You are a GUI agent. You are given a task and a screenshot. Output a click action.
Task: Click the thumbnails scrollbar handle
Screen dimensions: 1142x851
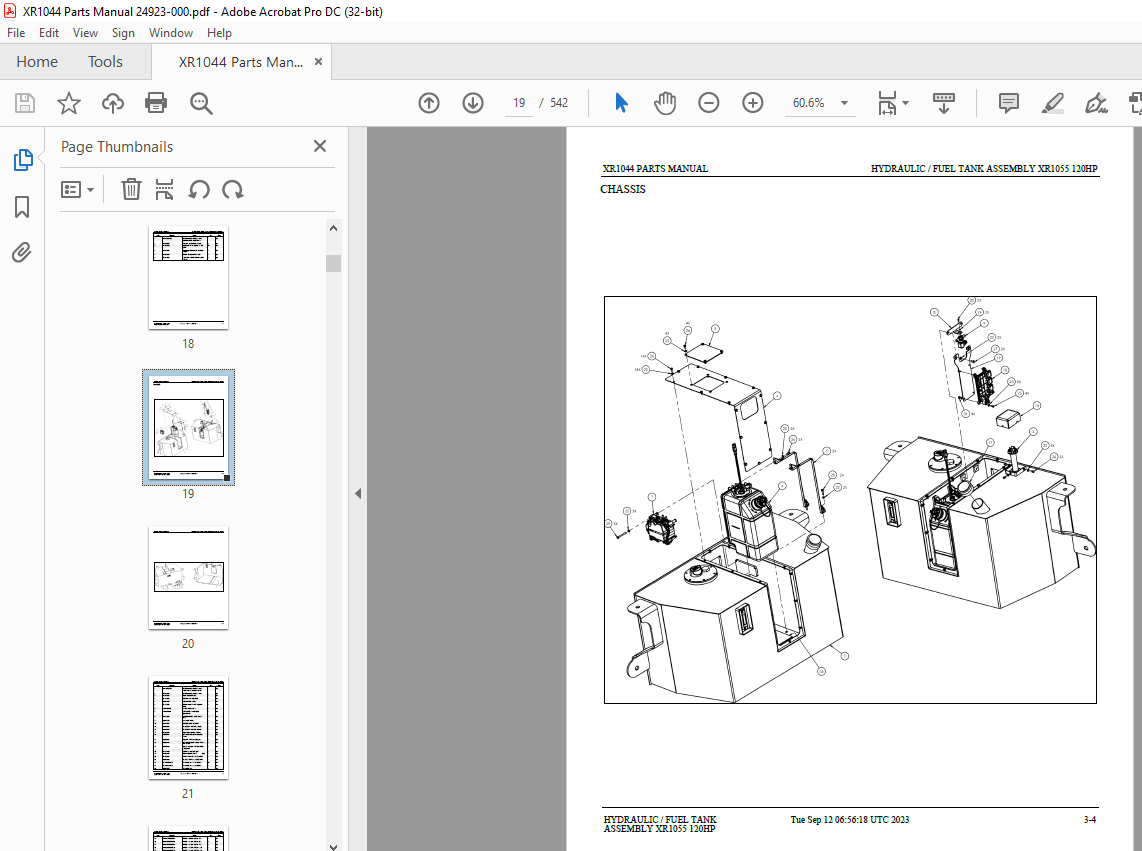tap(334, 262)
